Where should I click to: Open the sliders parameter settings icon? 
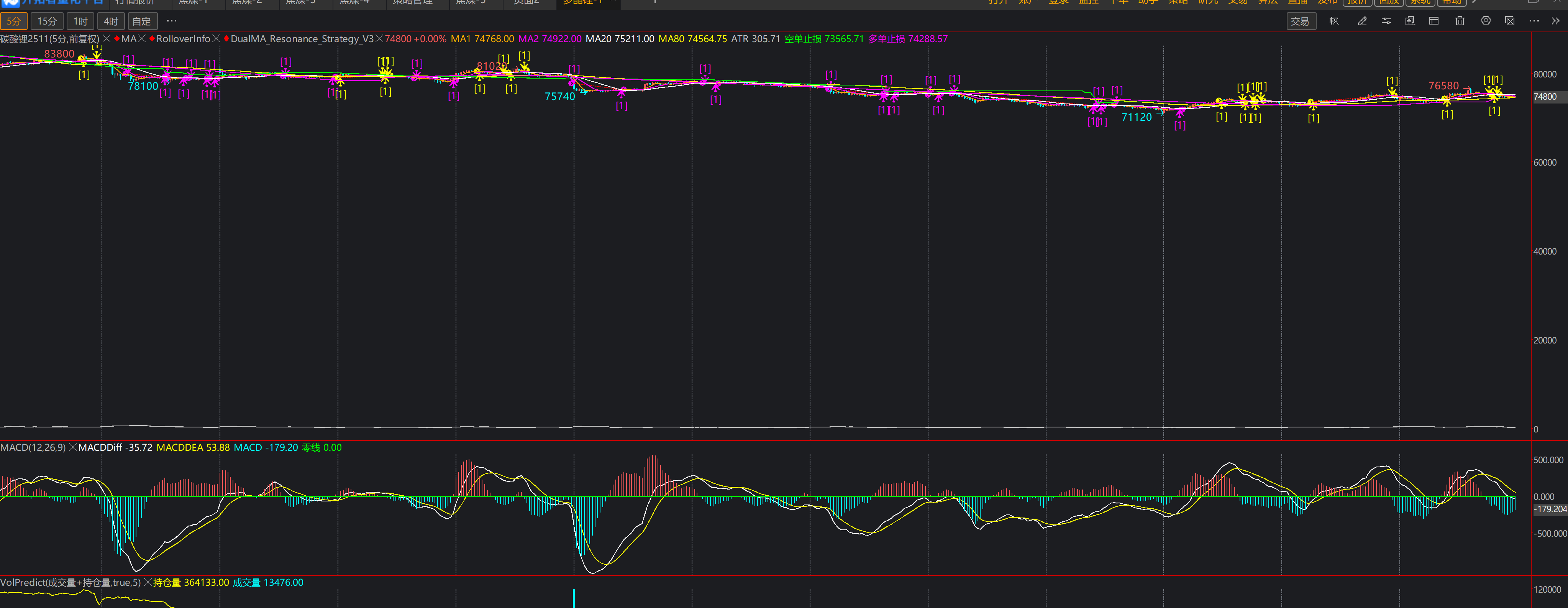(x=1386, y=21)
